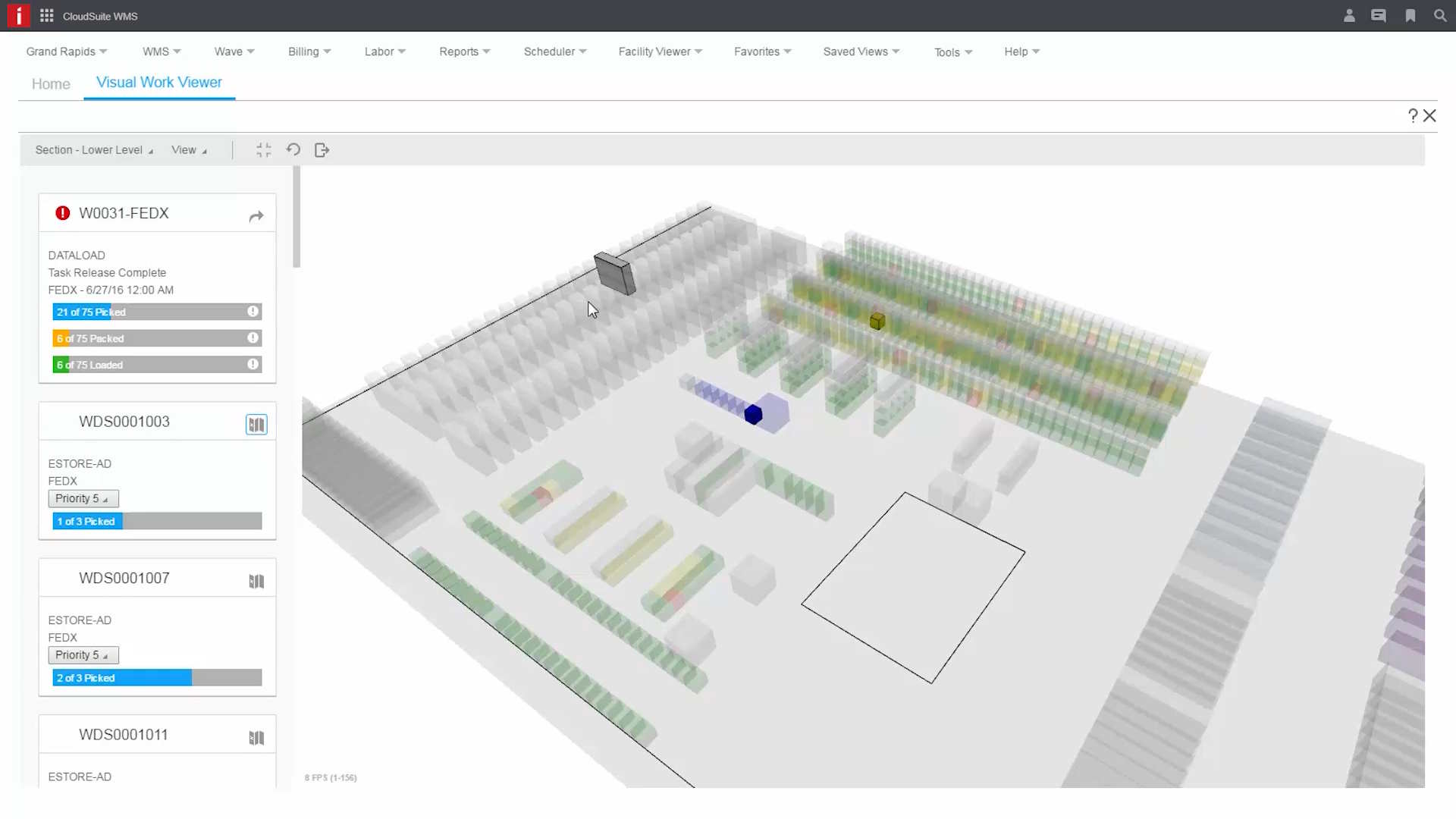Open the bookmark icon in header
This screenshot has height=819, width=1456.
tap(1410, 16)
